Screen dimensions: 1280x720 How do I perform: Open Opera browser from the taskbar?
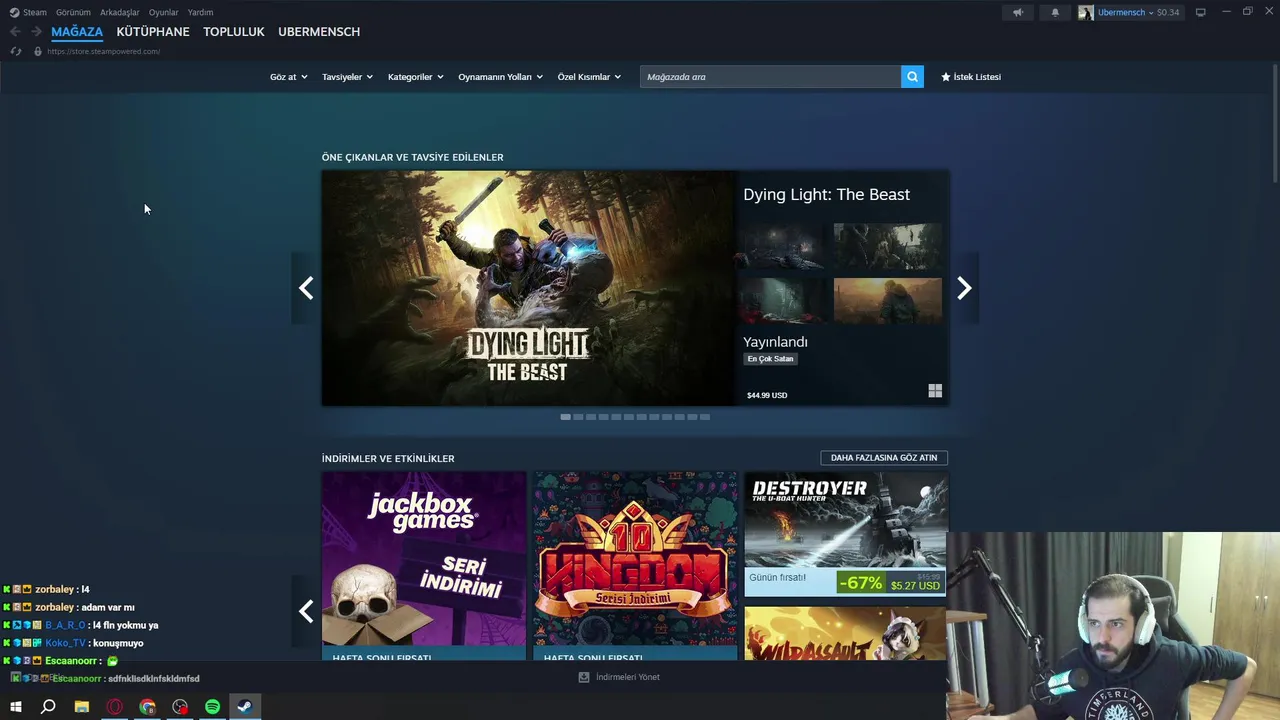115,707
